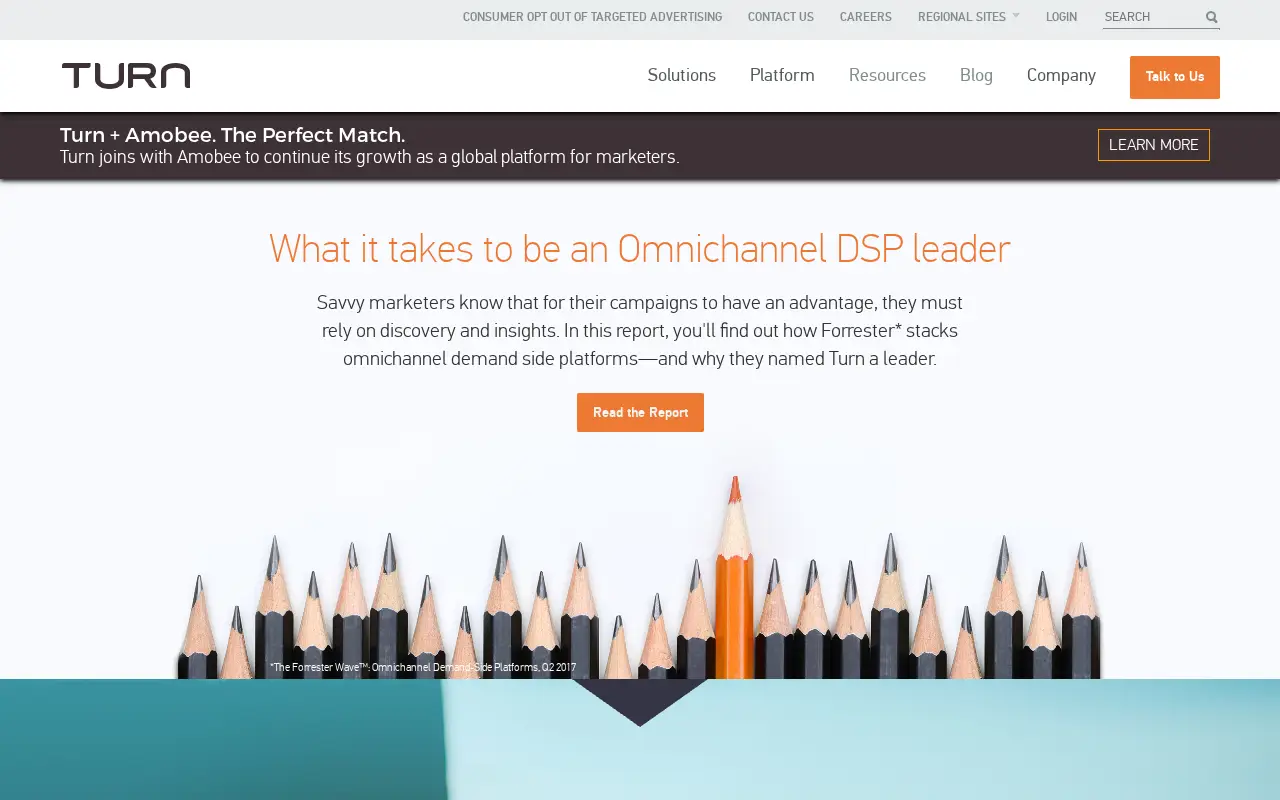
Task: Click the Omnichannel DSP leader headline
Action: [x=640, y=249]
